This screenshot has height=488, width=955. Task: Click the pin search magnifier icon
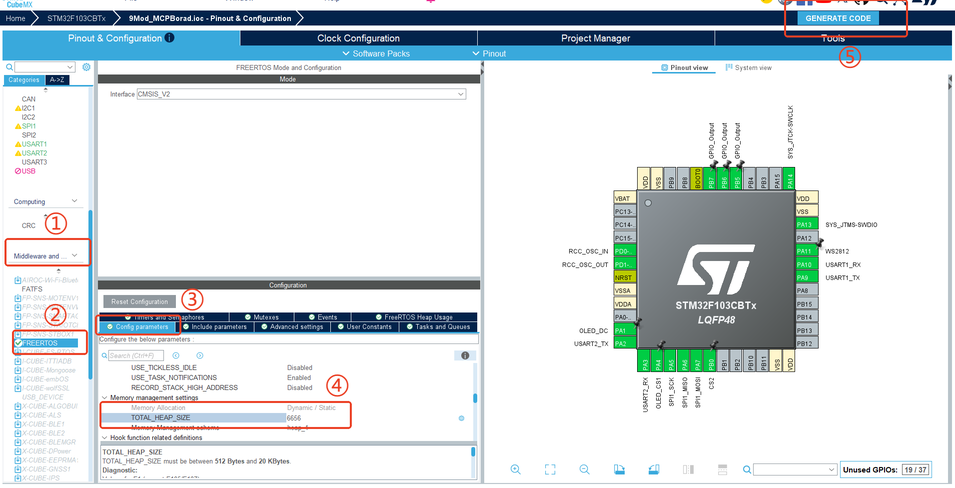[747, 469]
